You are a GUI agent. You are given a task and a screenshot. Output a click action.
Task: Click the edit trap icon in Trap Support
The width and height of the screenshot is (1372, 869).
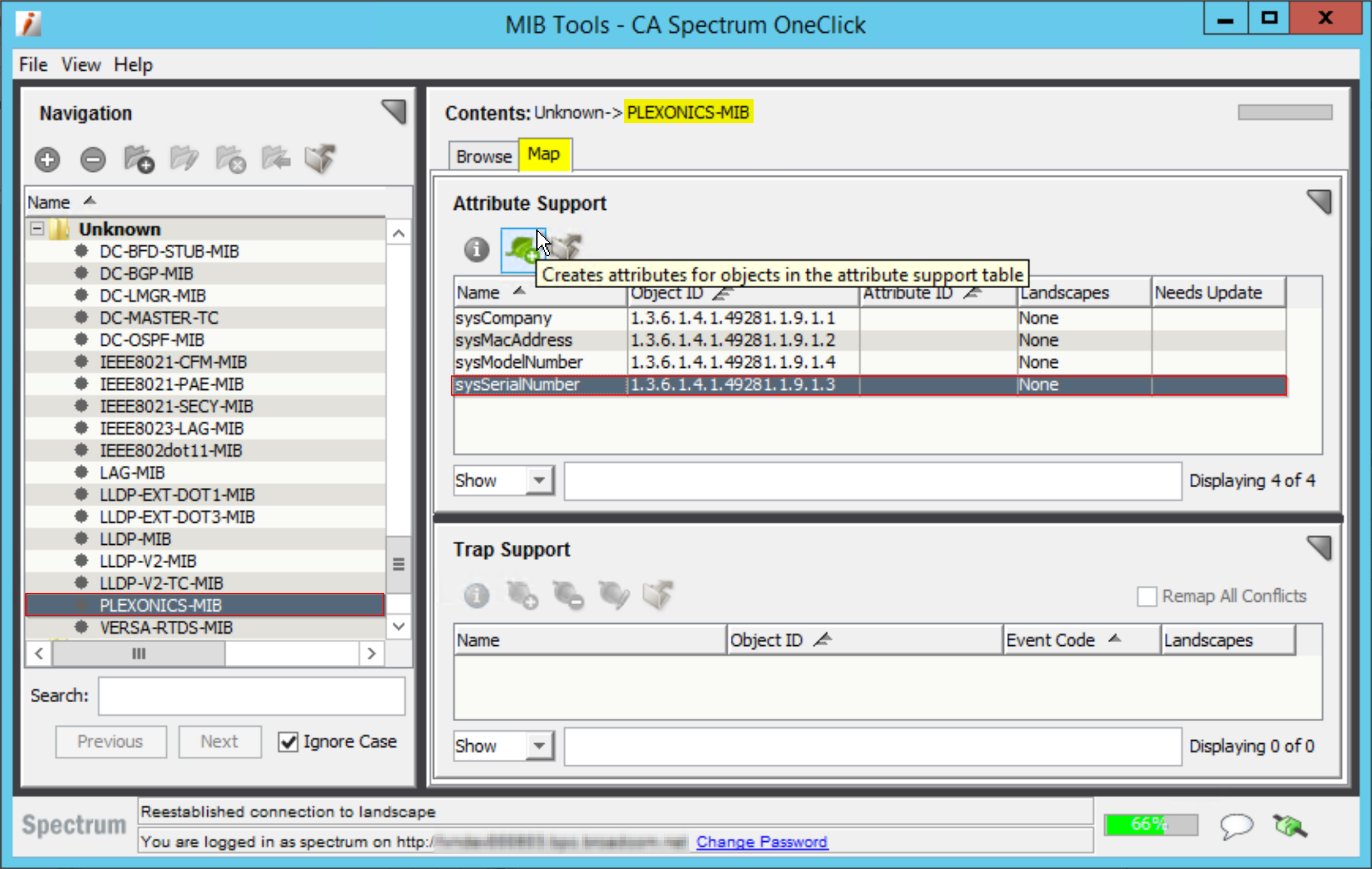pos(613,595)
